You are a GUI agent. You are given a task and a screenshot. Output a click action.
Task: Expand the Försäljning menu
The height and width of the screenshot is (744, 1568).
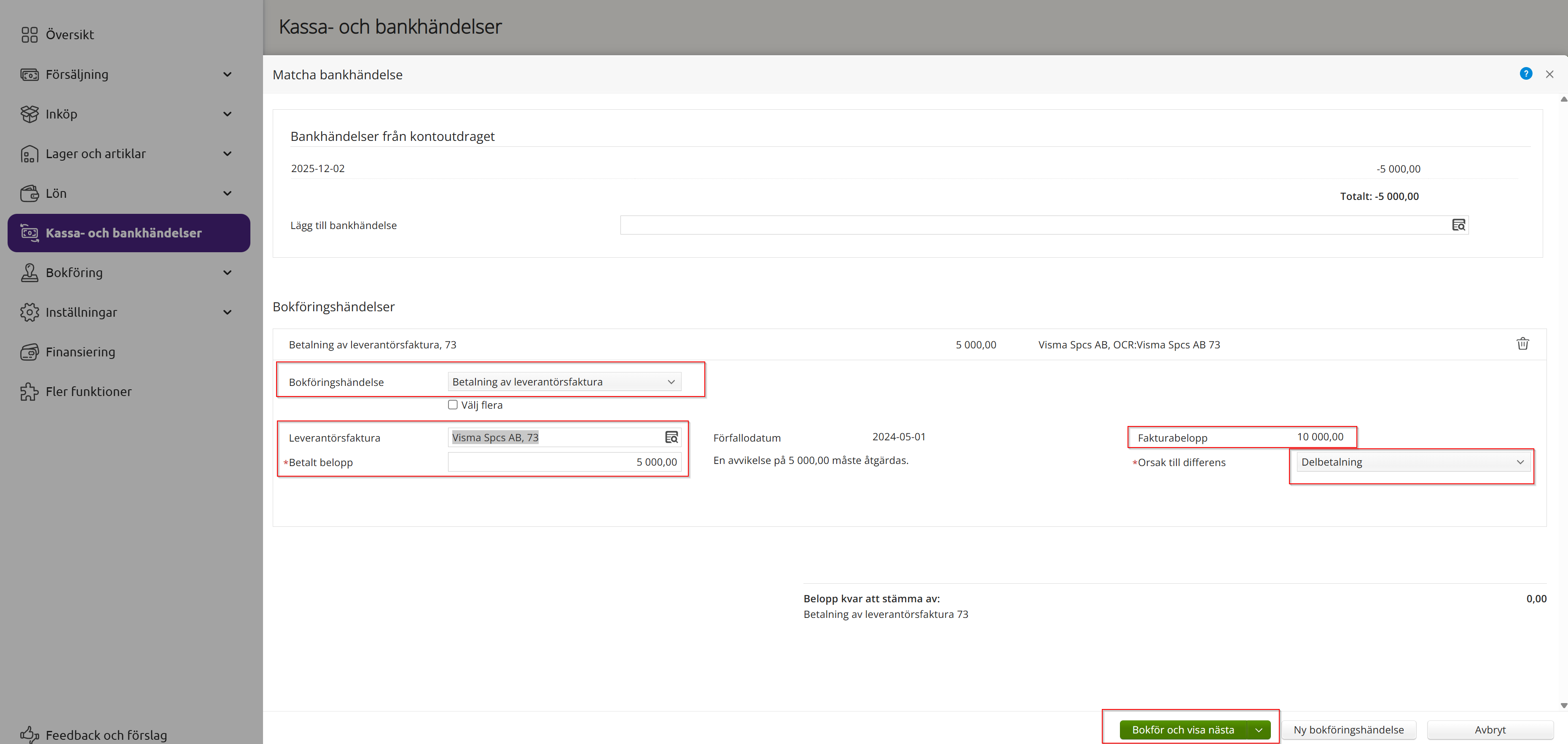point(227,74)
